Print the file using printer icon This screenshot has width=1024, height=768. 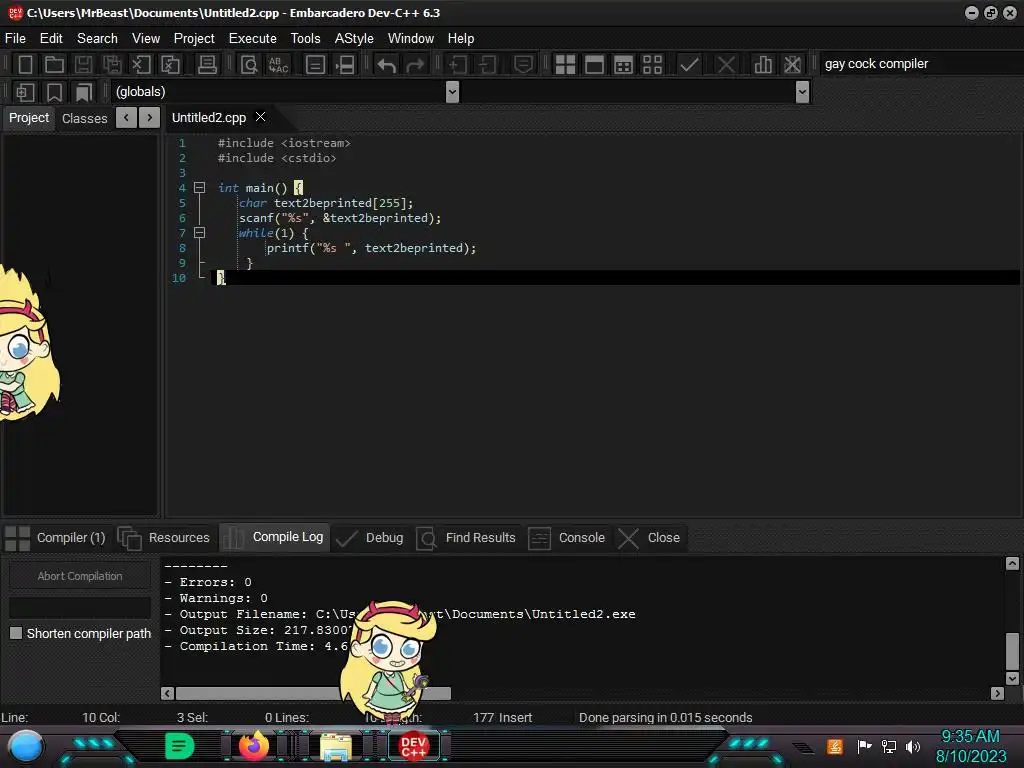point(207,65)
